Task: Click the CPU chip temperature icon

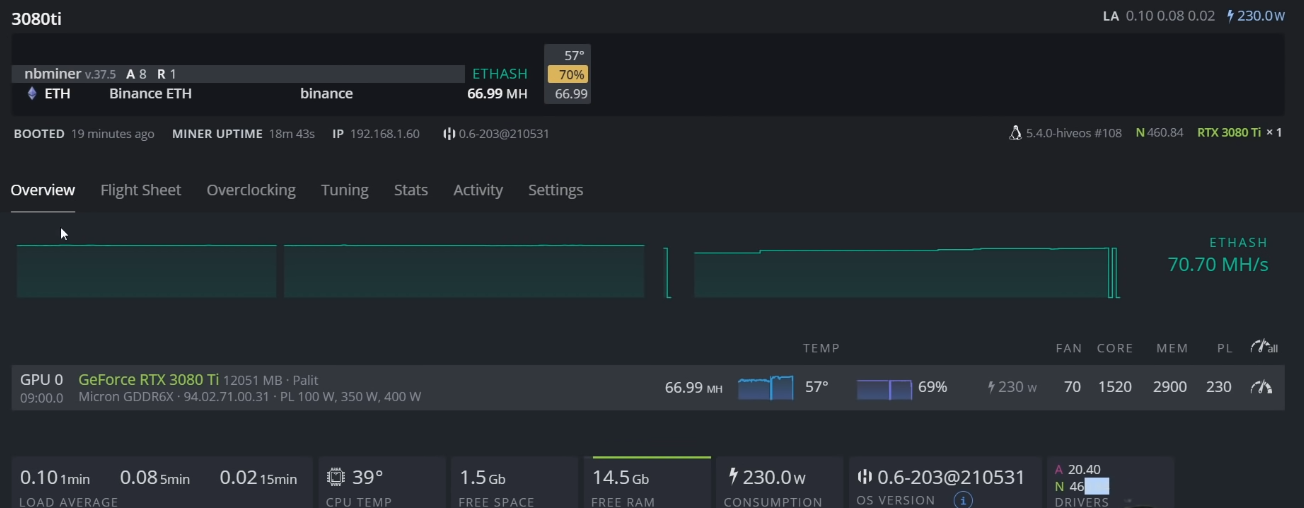Action: click(337, 477)
